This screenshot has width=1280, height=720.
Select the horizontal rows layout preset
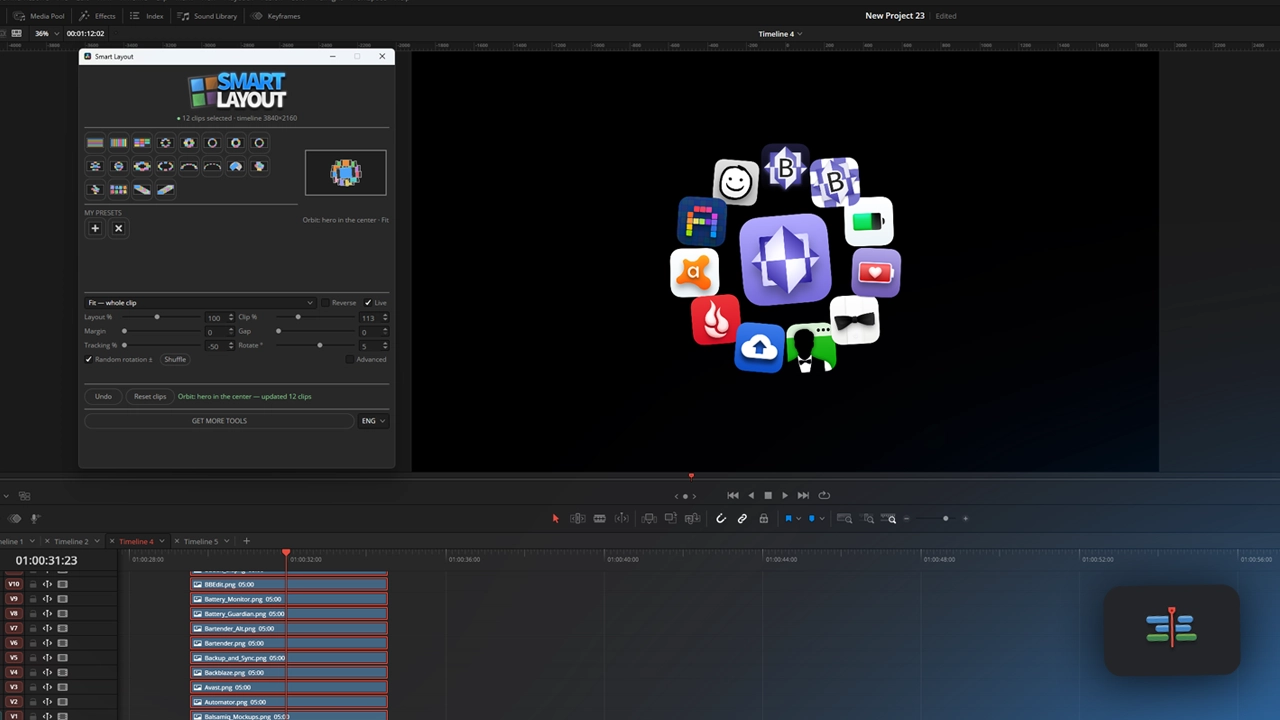click(x=95, y=143)
